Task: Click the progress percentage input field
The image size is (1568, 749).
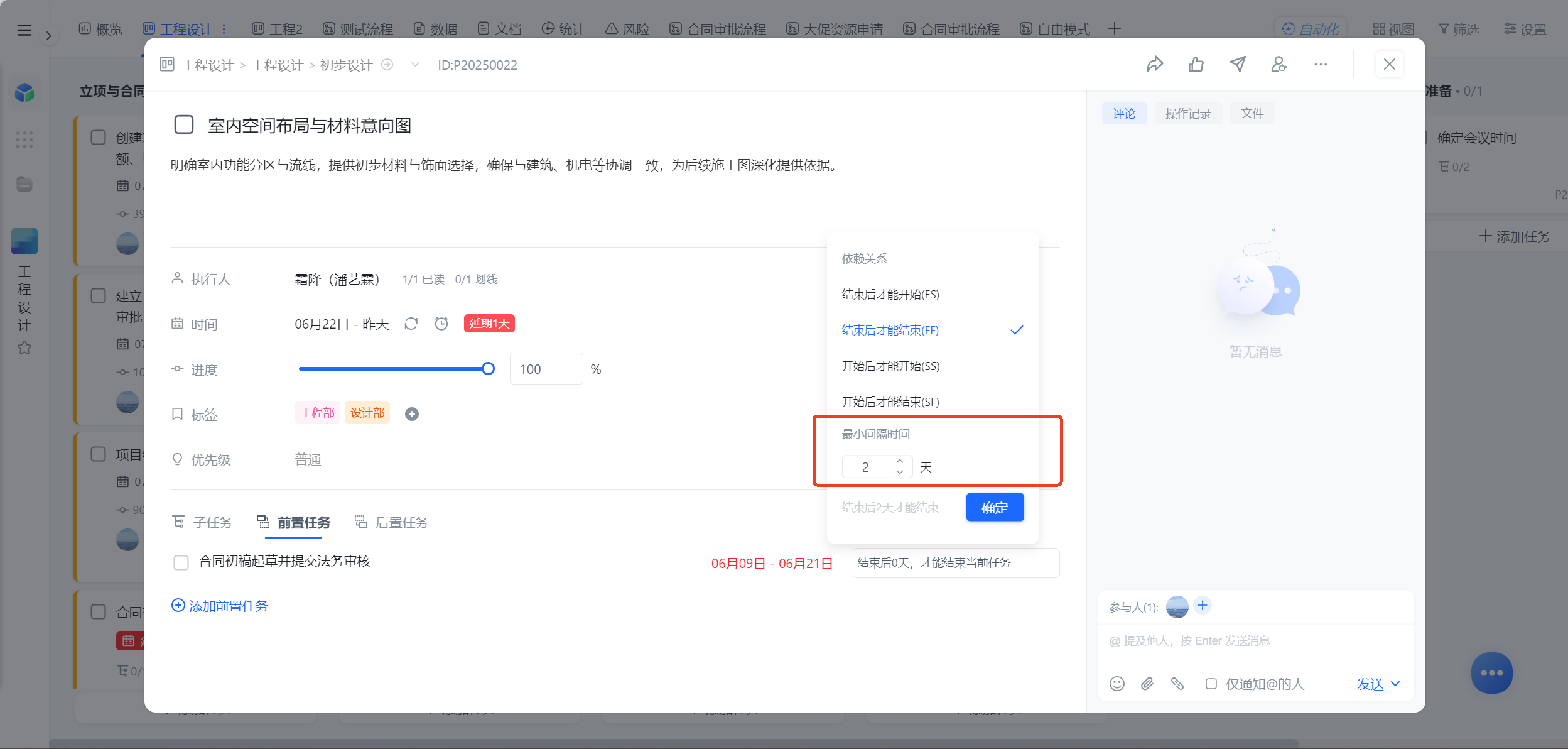Action: [546, 369]
